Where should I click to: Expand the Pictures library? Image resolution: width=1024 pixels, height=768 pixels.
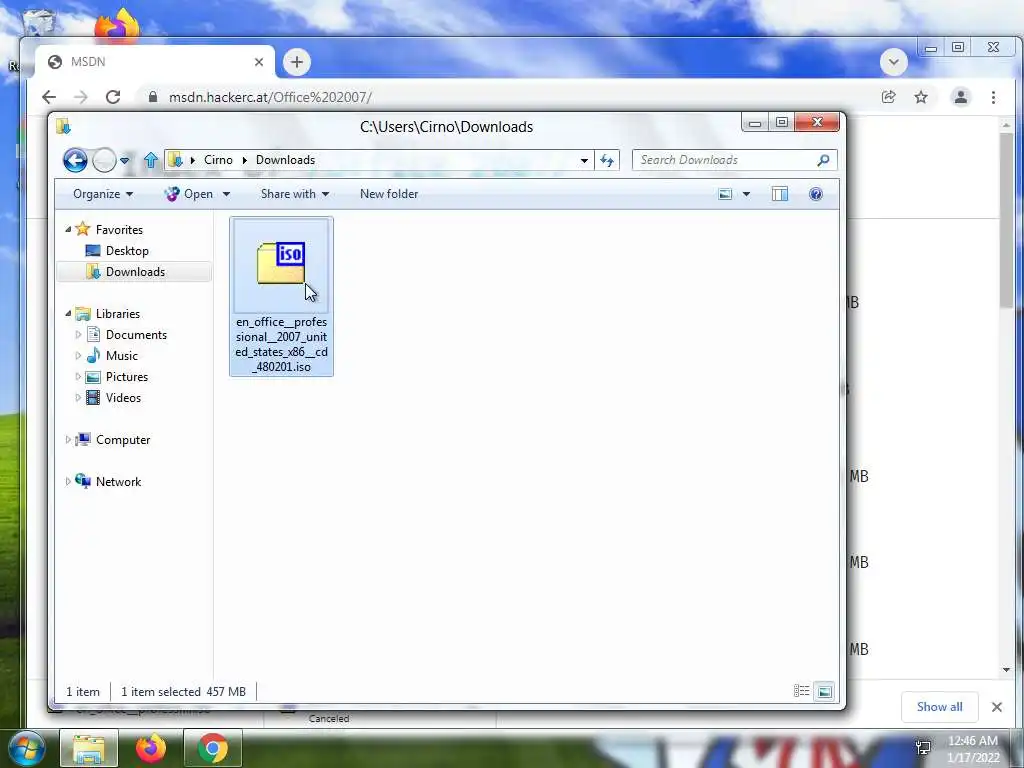[78, 377]
